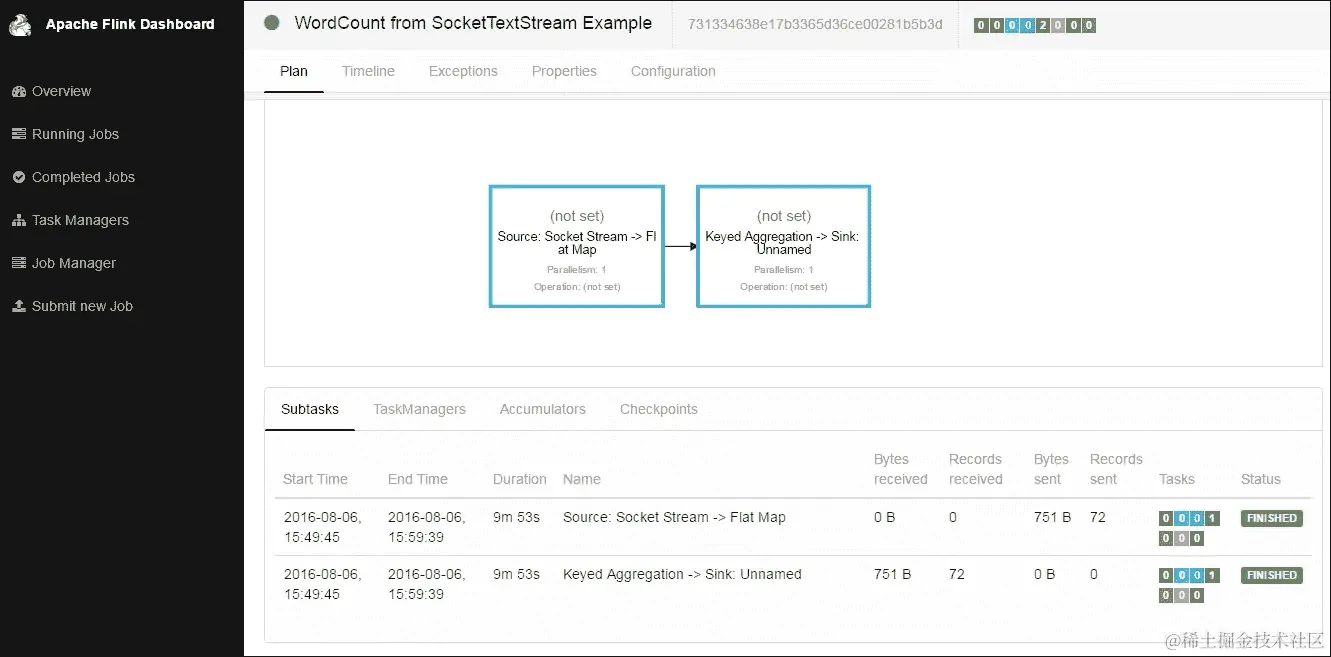
Task: Select Submit new Job
Action: coord(82,306)
